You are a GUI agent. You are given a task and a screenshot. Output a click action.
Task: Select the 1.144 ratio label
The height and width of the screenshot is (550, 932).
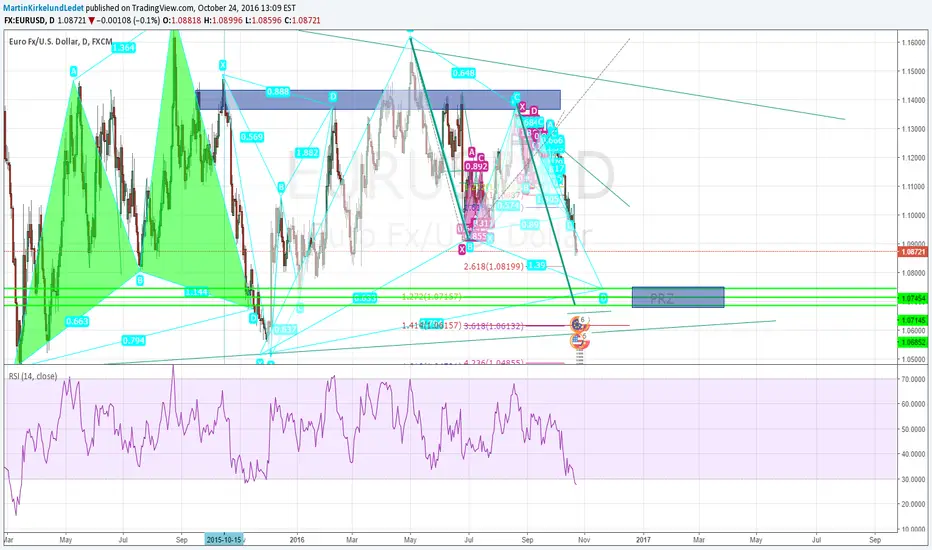tap(196, 292)
